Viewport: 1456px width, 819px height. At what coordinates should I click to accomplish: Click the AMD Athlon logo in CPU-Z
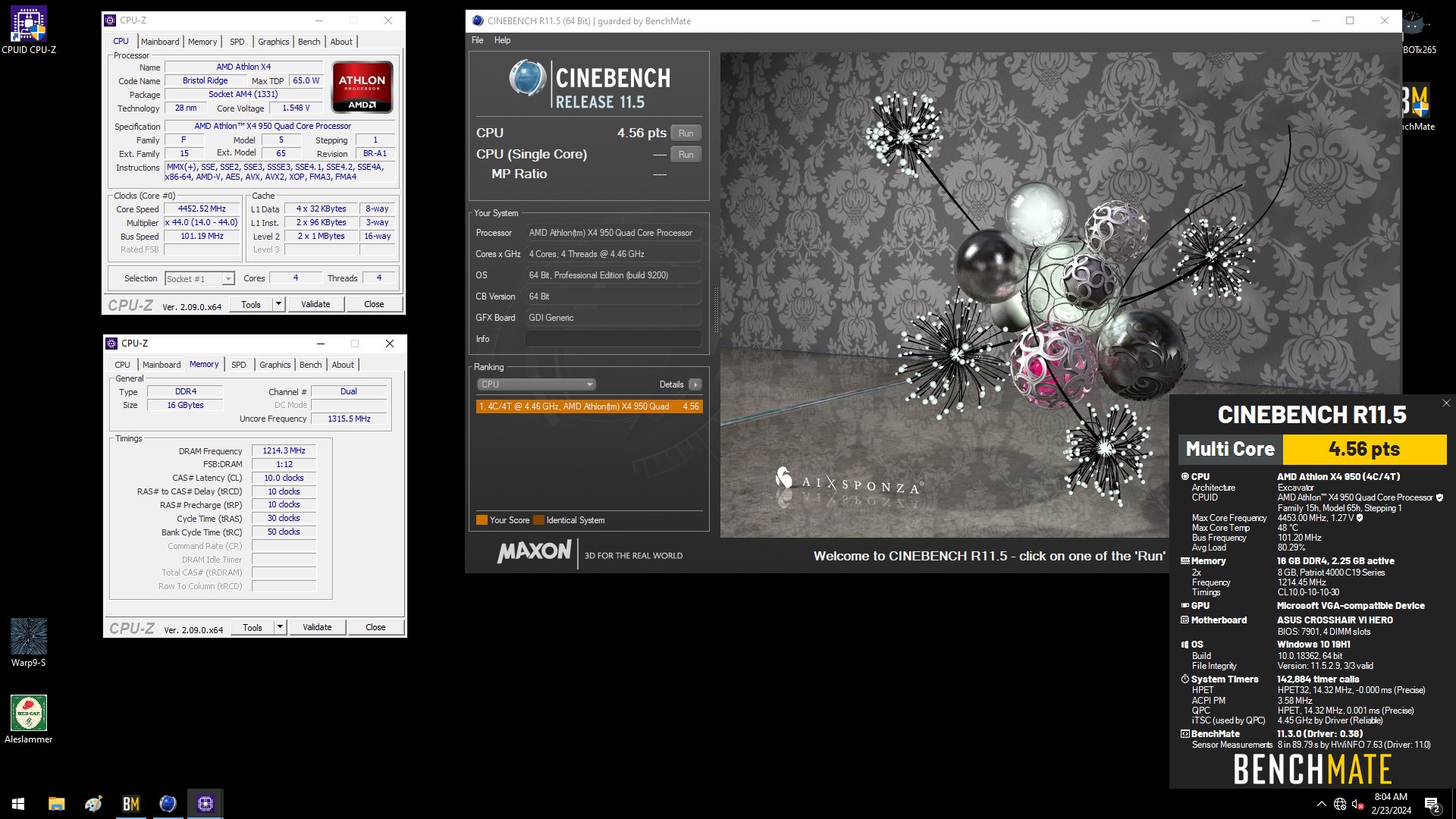pyautogui.click(x=362, y=87)
